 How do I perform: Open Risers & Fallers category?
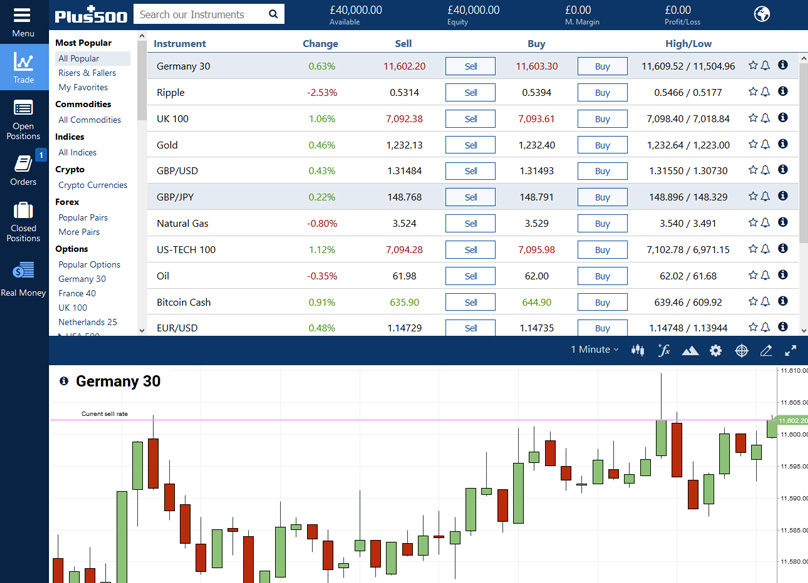pyautogui.click(x=87, y=73)
